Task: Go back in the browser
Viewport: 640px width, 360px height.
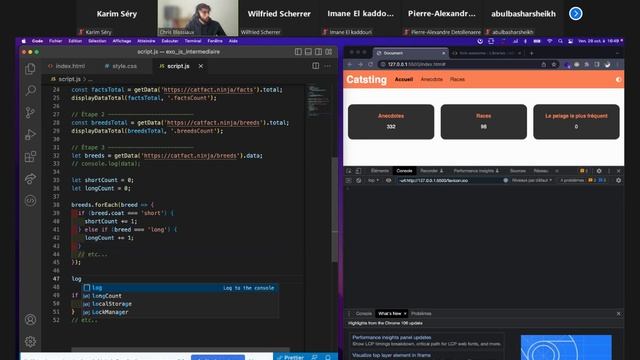Action: click(350, 64)
